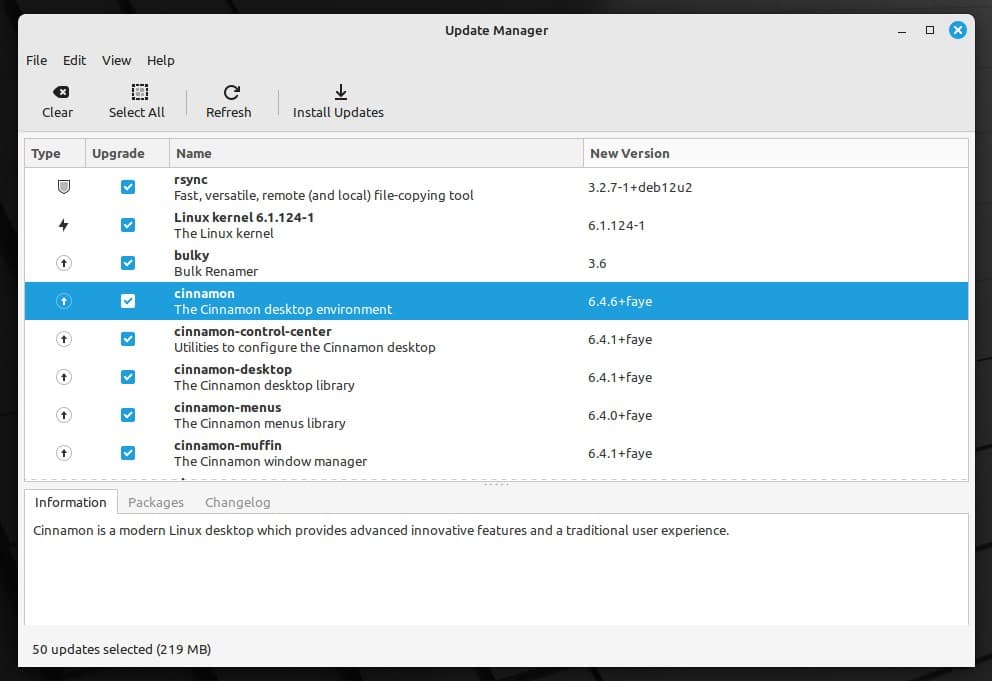Select the cinnamon-menus library entry
Image resolution: width=992 pixels, height=681 pixels.
tap(259, 415)
